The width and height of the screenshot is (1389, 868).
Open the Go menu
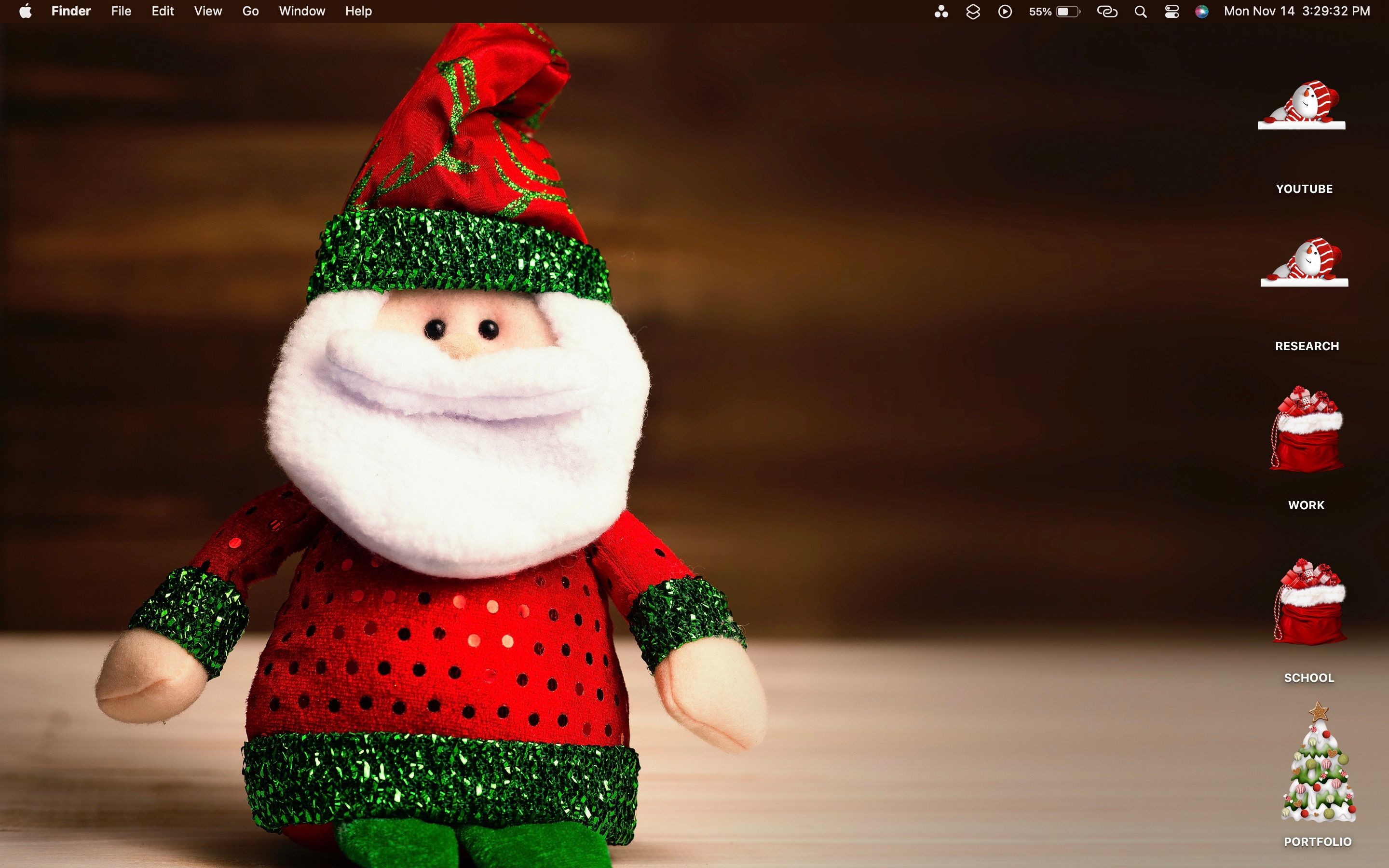coord(250,12)
